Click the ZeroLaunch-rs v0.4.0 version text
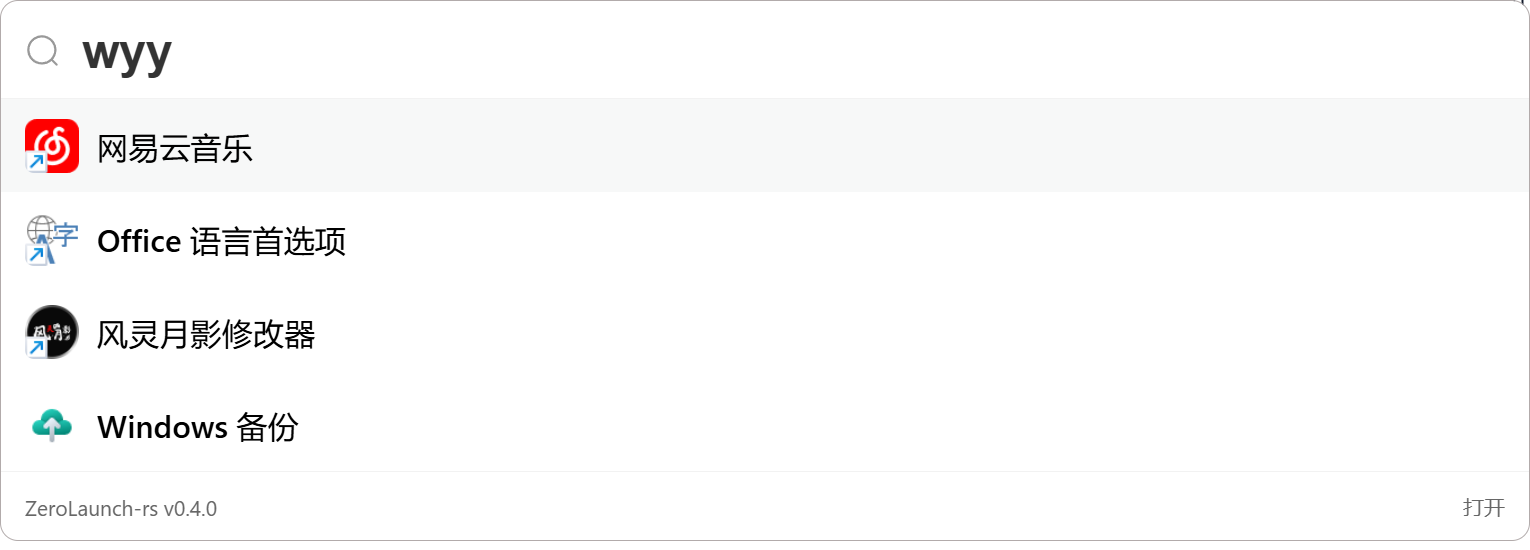The image size is (1530, 550). [x=121, y=509]
